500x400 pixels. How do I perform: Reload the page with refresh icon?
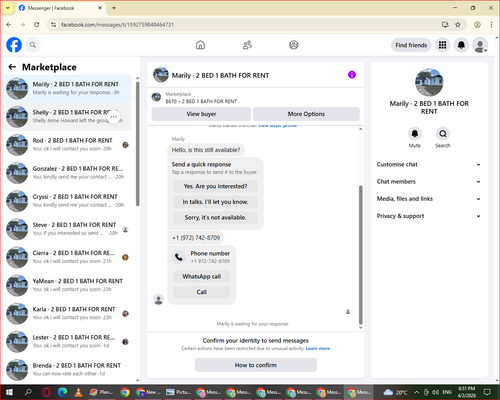pyautogui.click(x=37, y=25)
